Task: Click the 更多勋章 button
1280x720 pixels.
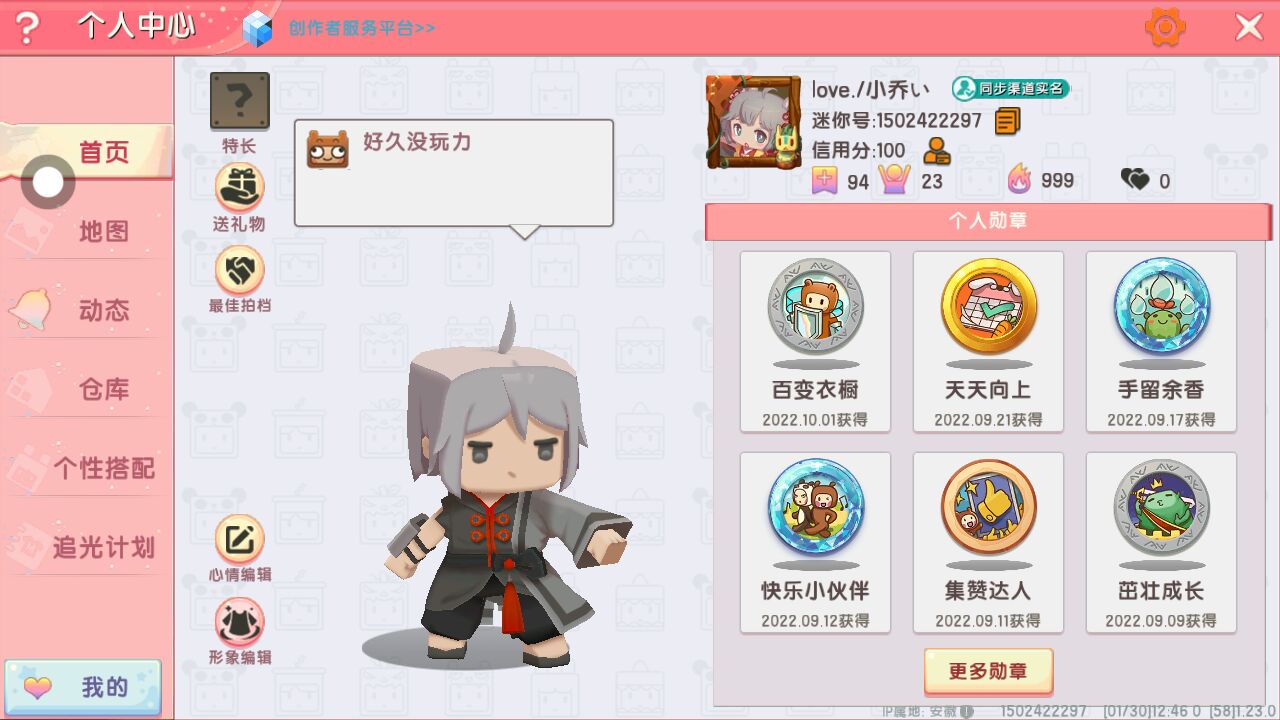Action: pos(988,671)
